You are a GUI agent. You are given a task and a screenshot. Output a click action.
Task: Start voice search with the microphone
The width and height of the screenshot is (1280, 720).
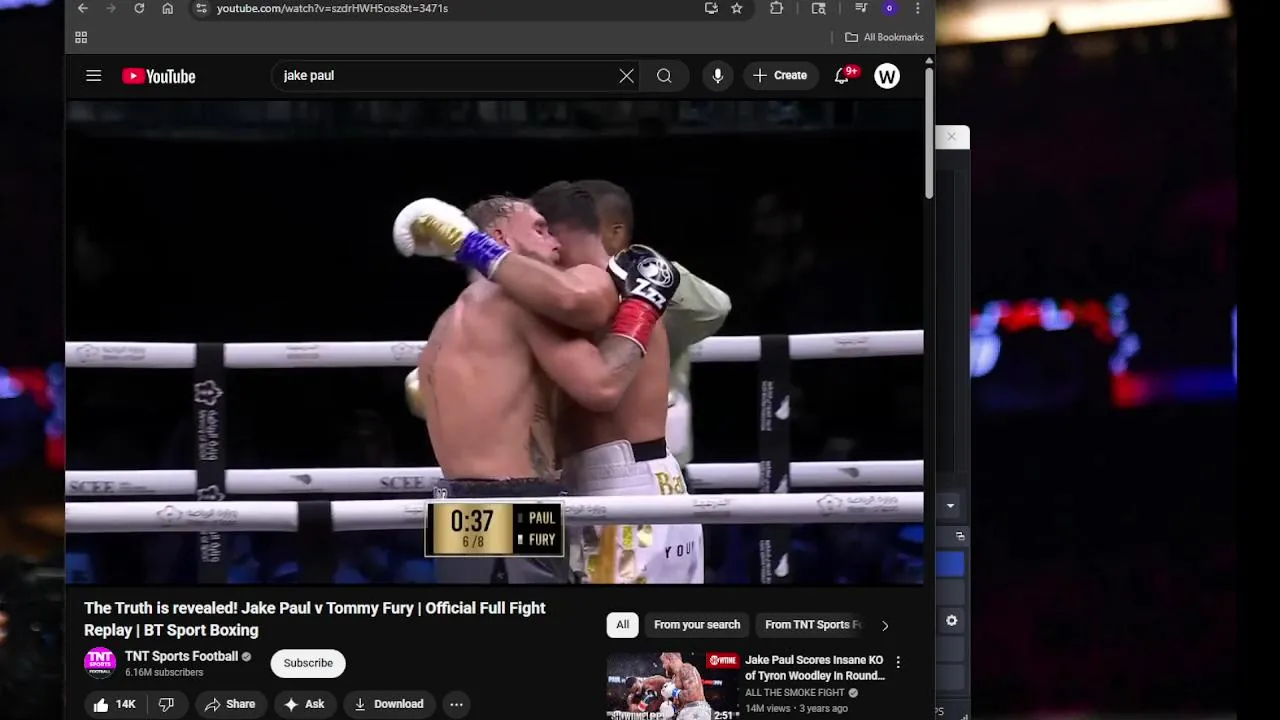pyautogui.click(x=718, y=76)
